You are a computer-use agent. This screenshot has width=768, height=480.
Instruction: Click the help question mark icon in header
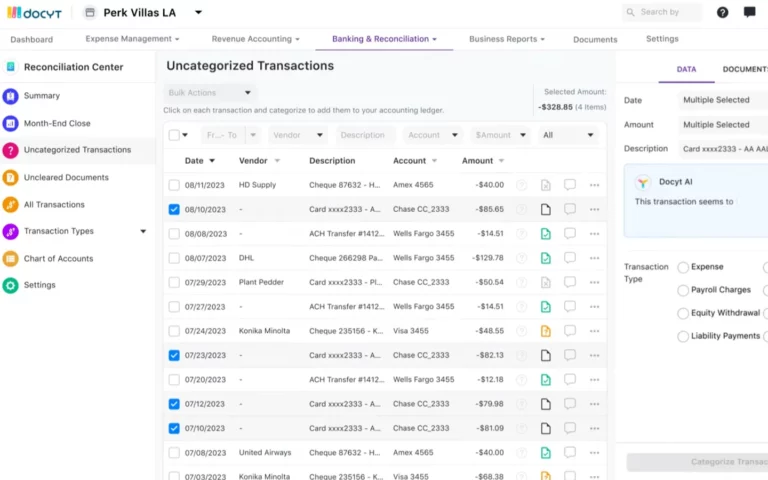click(x=723, y=12)
